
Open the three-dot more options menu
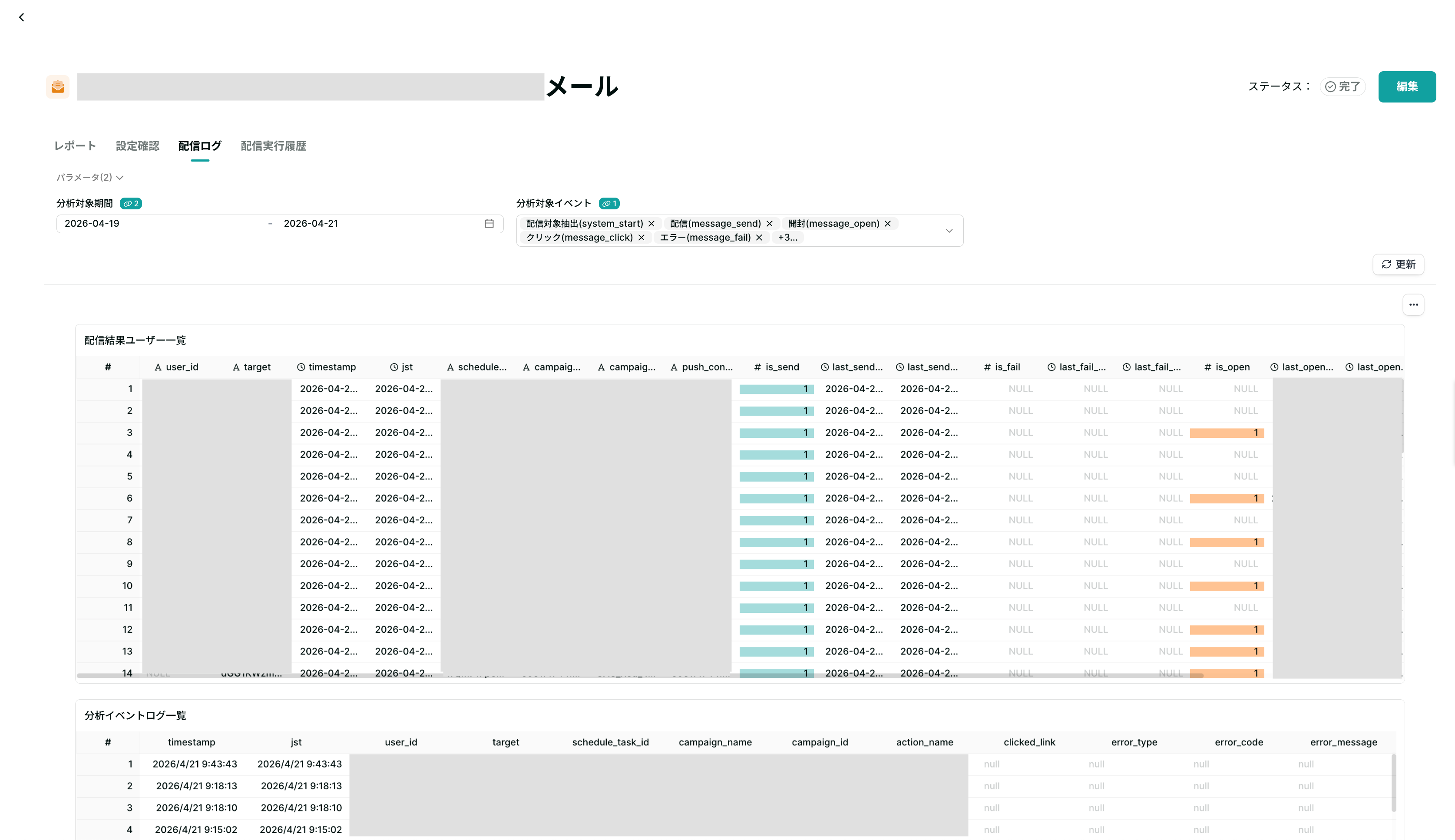click(x=1413, y=304)
